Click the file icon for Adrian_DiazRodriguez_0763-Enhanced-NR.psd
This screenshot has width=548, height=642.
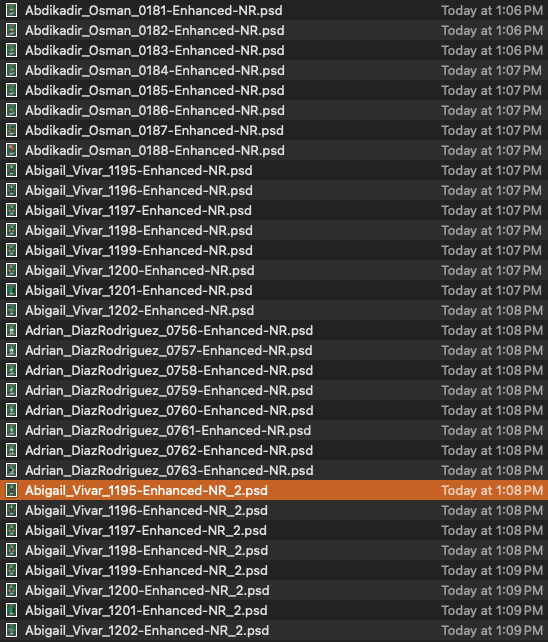(11, 470)
